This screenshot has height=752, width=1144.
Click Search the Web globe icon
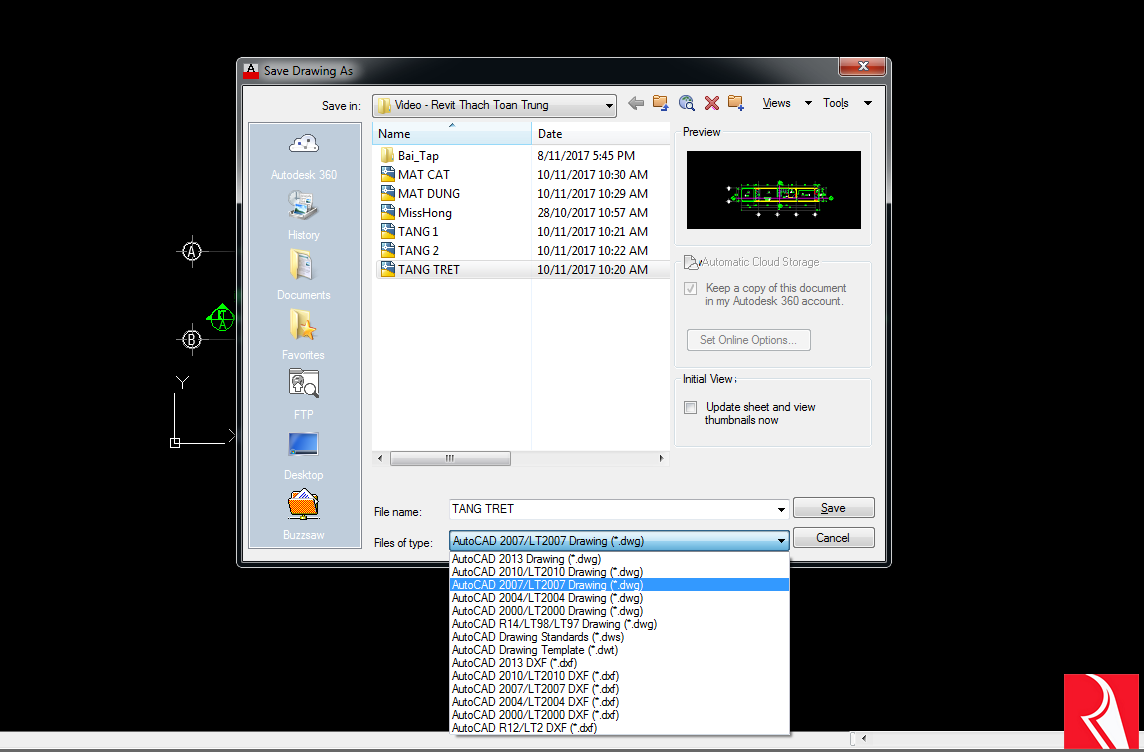pyautogui.click(x=687, y=104)
